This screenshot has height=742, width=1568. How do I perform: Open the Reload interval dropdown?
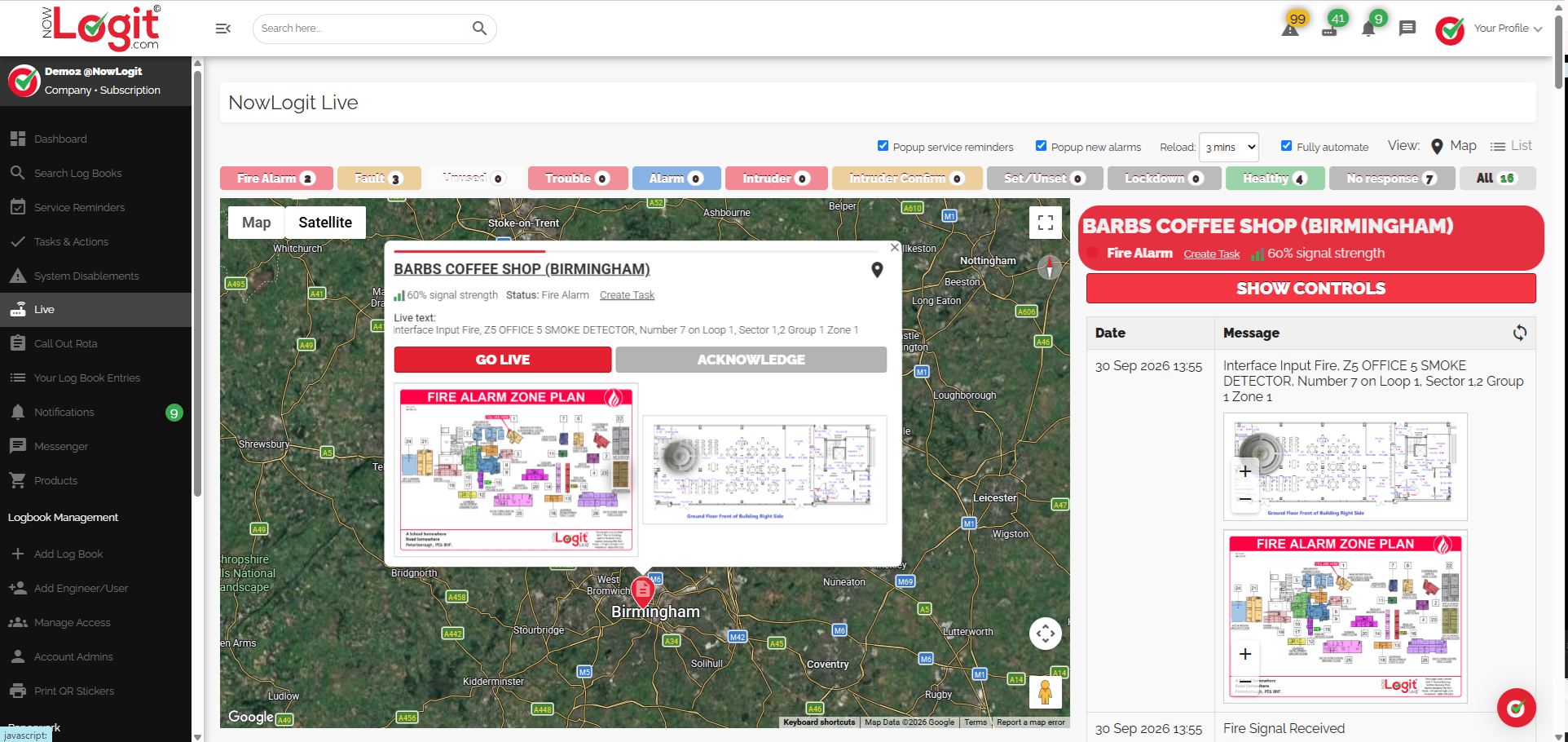(1229, 147)
